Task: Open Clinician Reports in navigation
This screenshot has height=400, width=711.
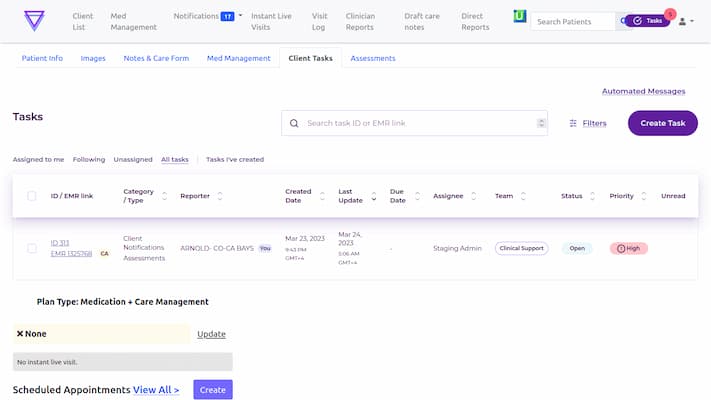Action: click(360, 21)
